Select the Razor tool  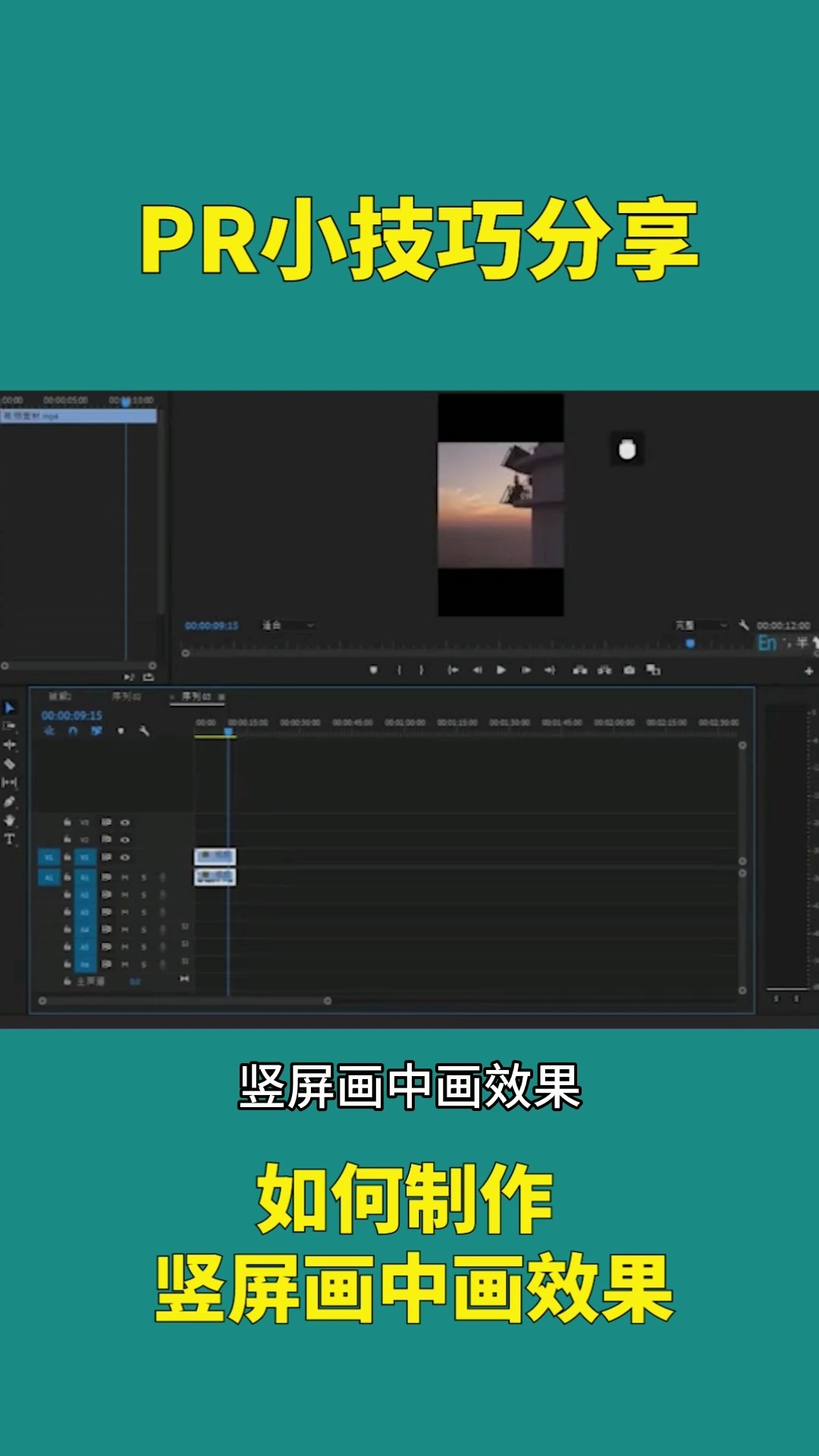tap(10, 764)
